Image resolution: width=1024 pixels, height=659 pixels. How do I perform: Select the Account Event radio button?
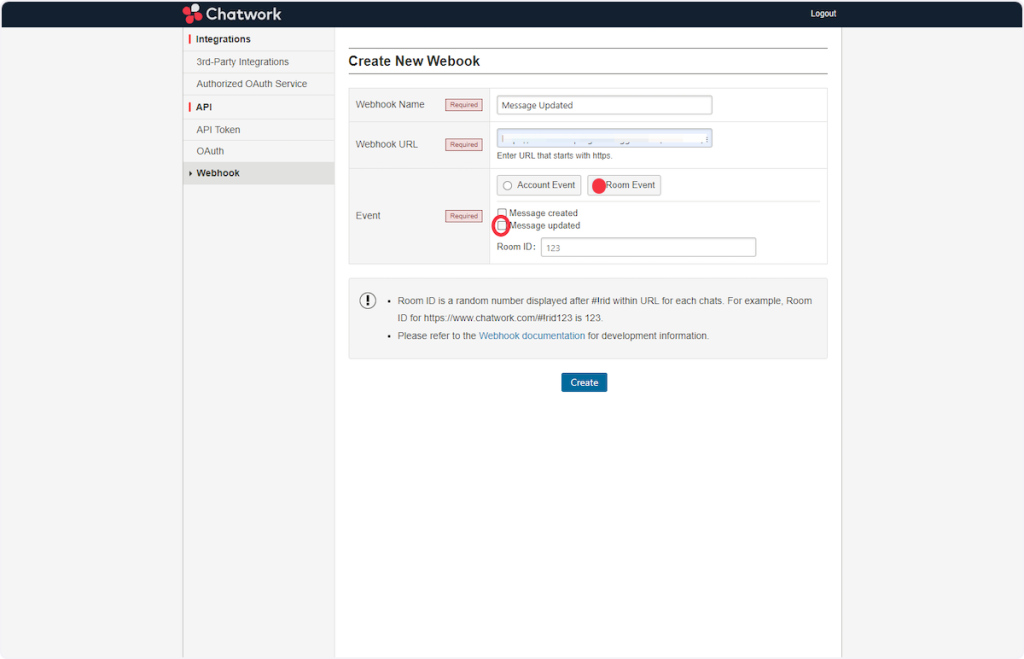pos(508,186)
